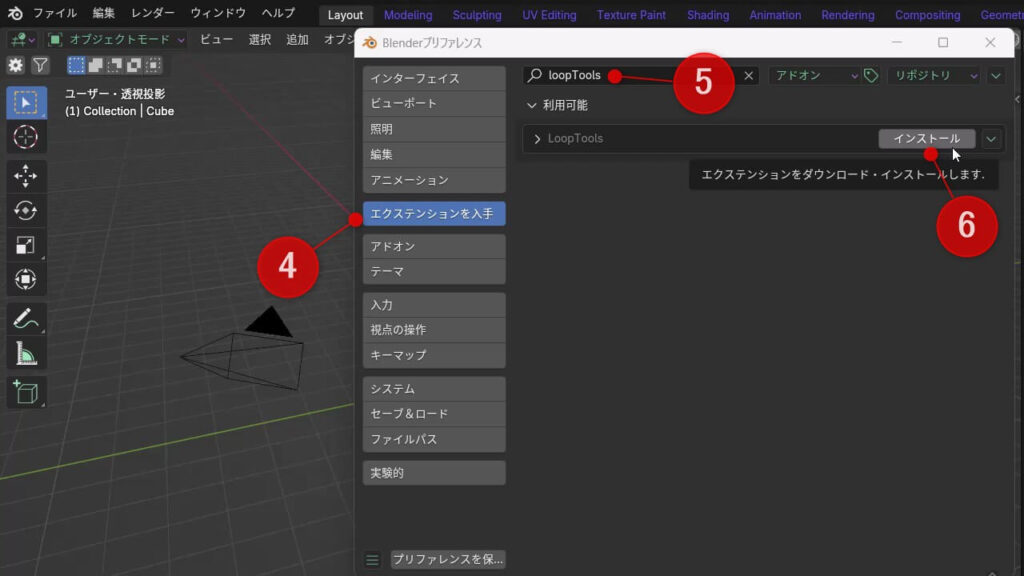
Task: Select the Rotate tool
Action: [25, 210]
